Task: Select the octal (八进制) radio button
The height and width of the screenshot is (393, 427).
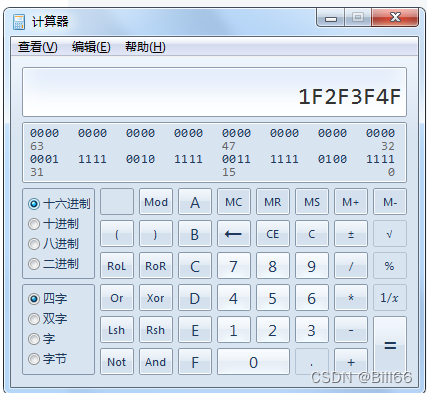Action: tap(34, 244)
